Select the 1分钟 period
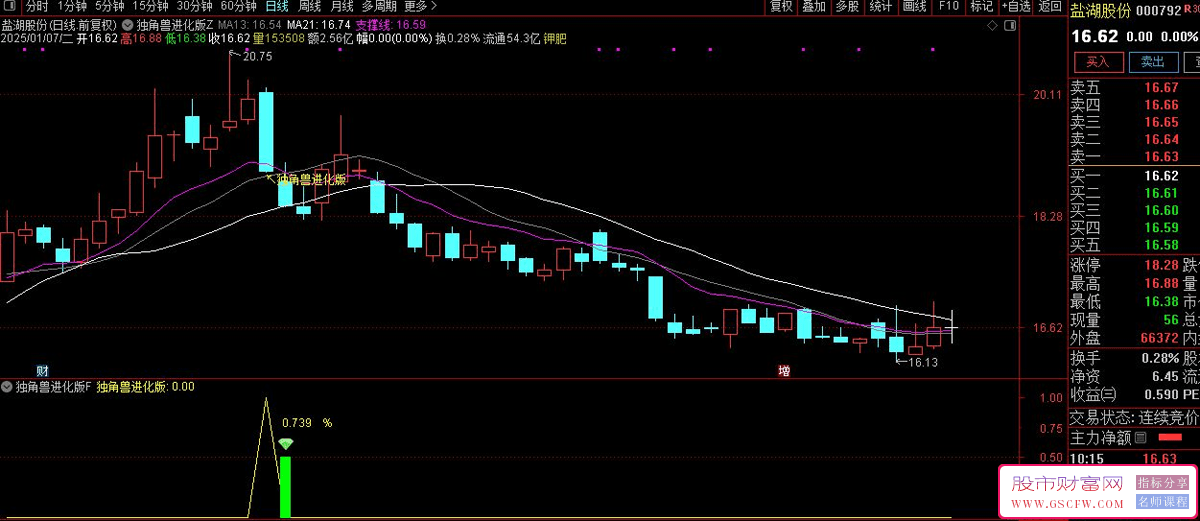This screenshot has width=1200, height=521. 72,6
